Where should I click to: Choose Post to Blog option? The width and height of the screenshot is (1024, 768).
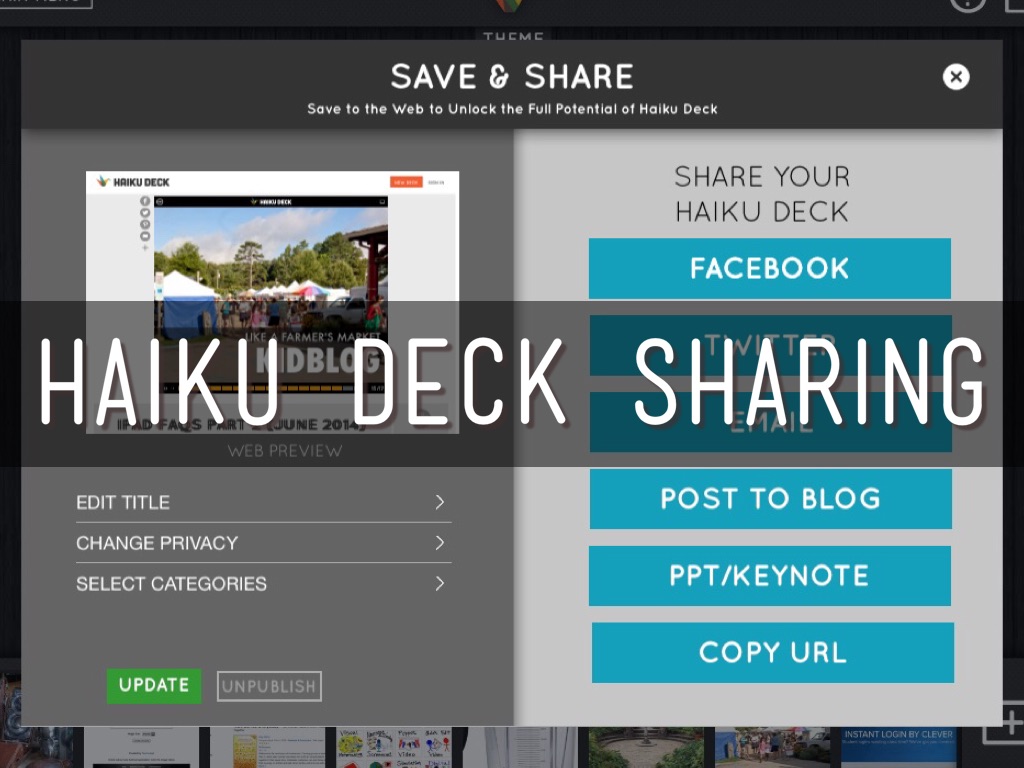[x=771, y=499]
